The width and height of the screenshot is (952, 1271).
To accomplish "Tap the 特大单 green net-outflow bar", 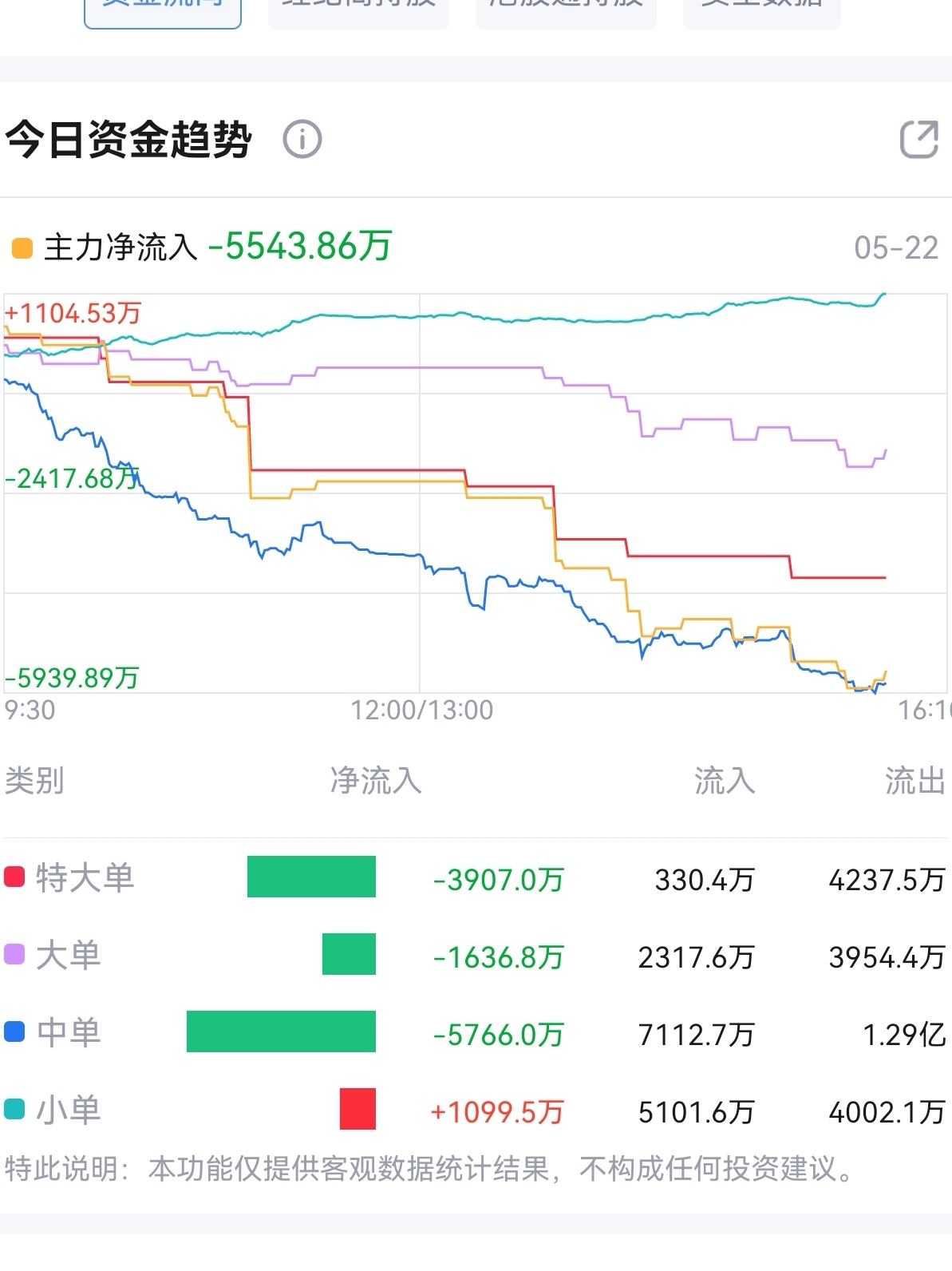I will coord(311,877).
